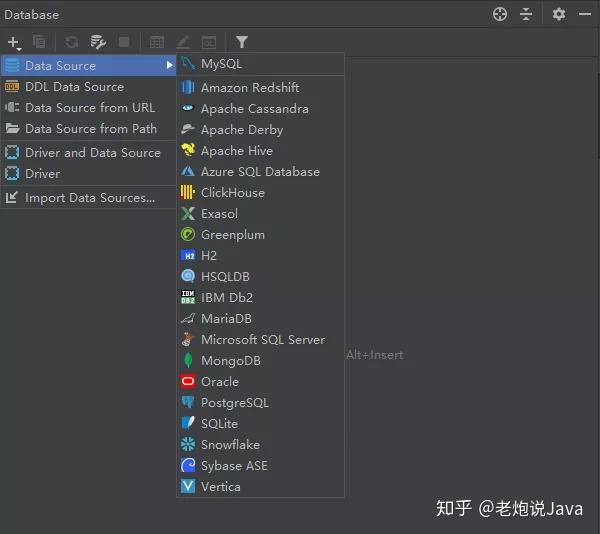Select Amazon Redshift data source
Image resolution: width=600 pixels, height=534 pixels.
(260, 88)
